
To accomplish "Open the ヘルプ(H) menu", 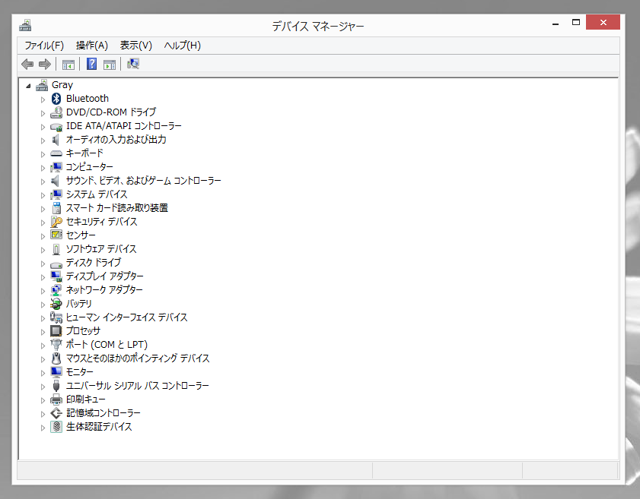I will point(182,45).
